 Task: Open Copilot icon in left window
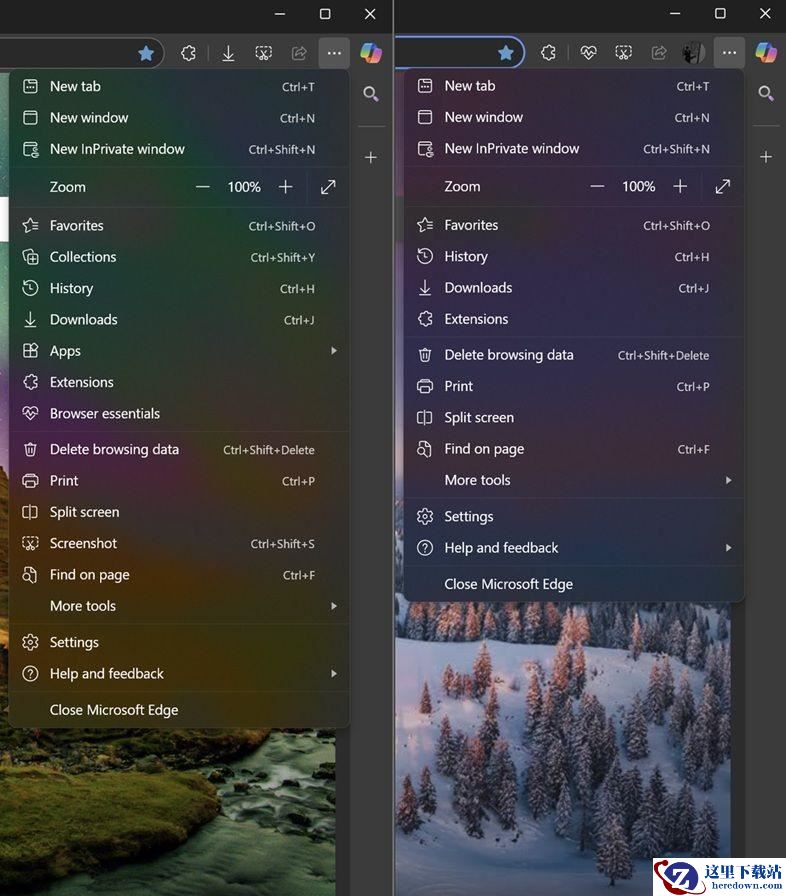point(371,53)
